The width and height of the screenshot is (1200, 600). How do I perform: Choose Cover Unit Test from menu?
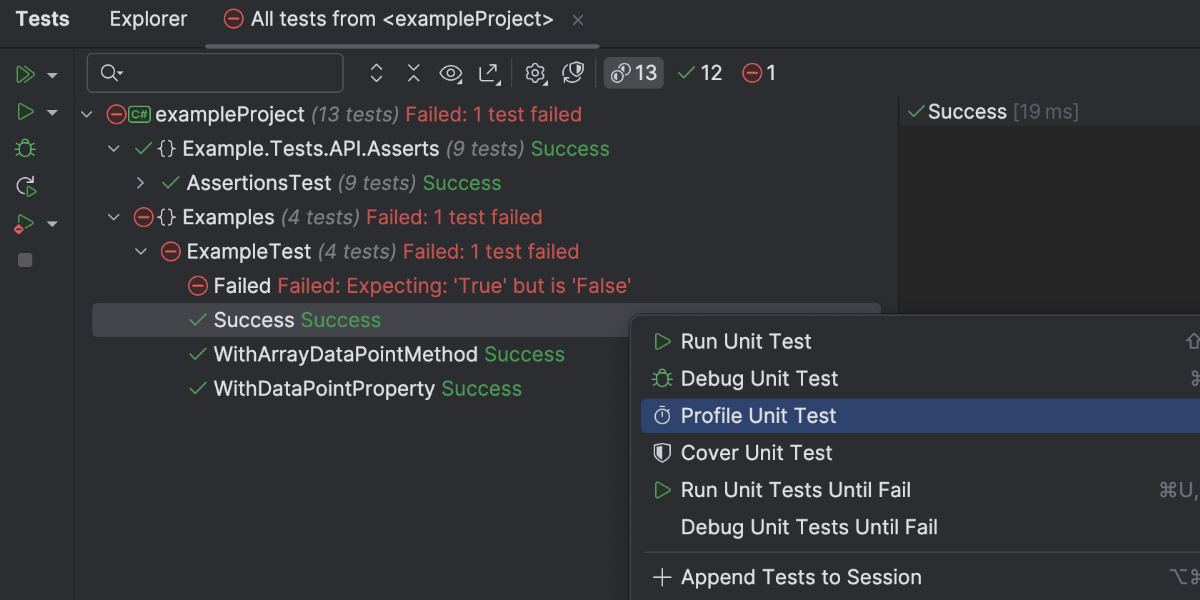point(756,453)
